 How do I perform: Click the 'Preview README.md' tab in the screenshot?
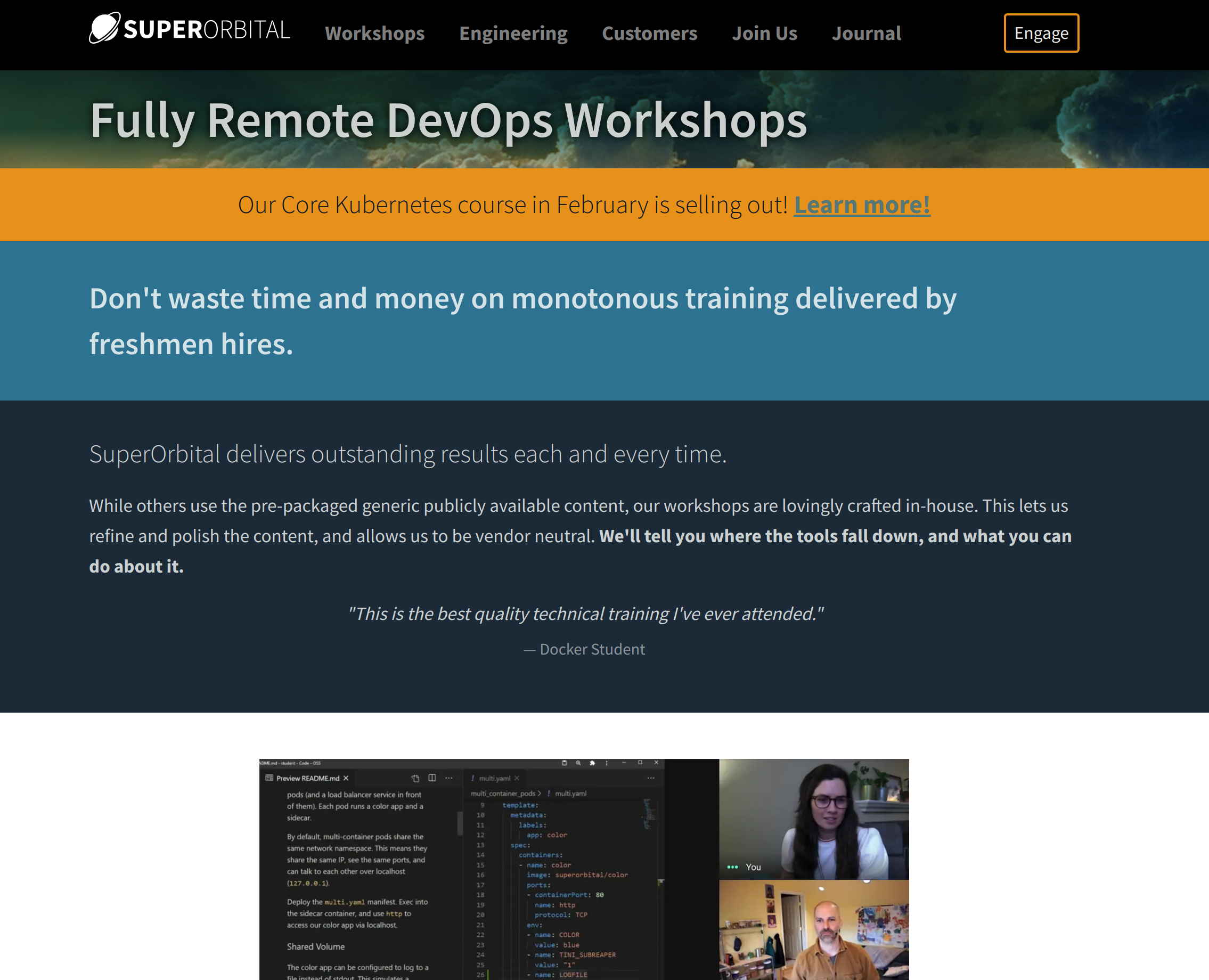pos(307,778)
